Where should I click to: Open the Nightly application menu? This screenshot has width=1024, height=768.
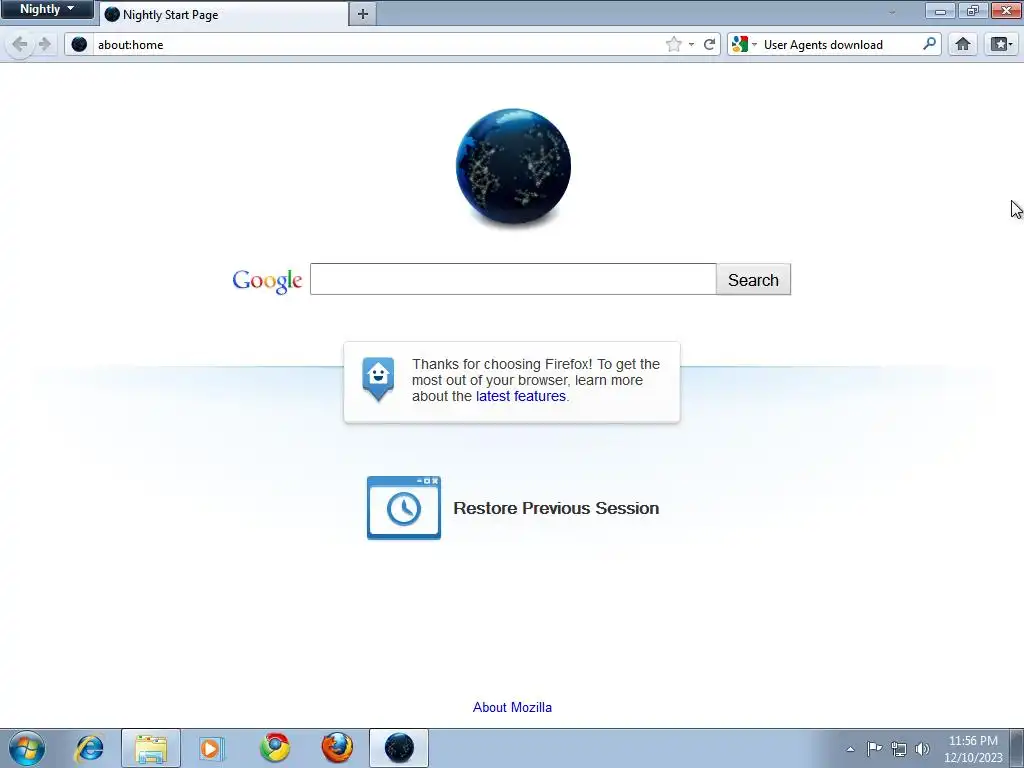click(x=47, y=9)
